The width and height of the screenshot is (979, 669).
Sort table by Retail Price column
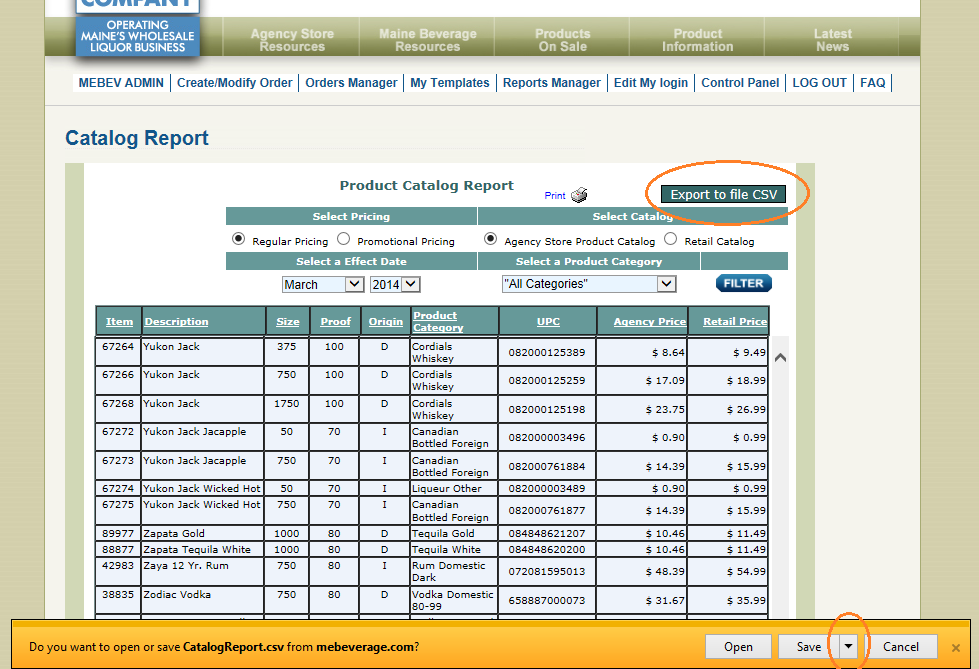[735, 321]
